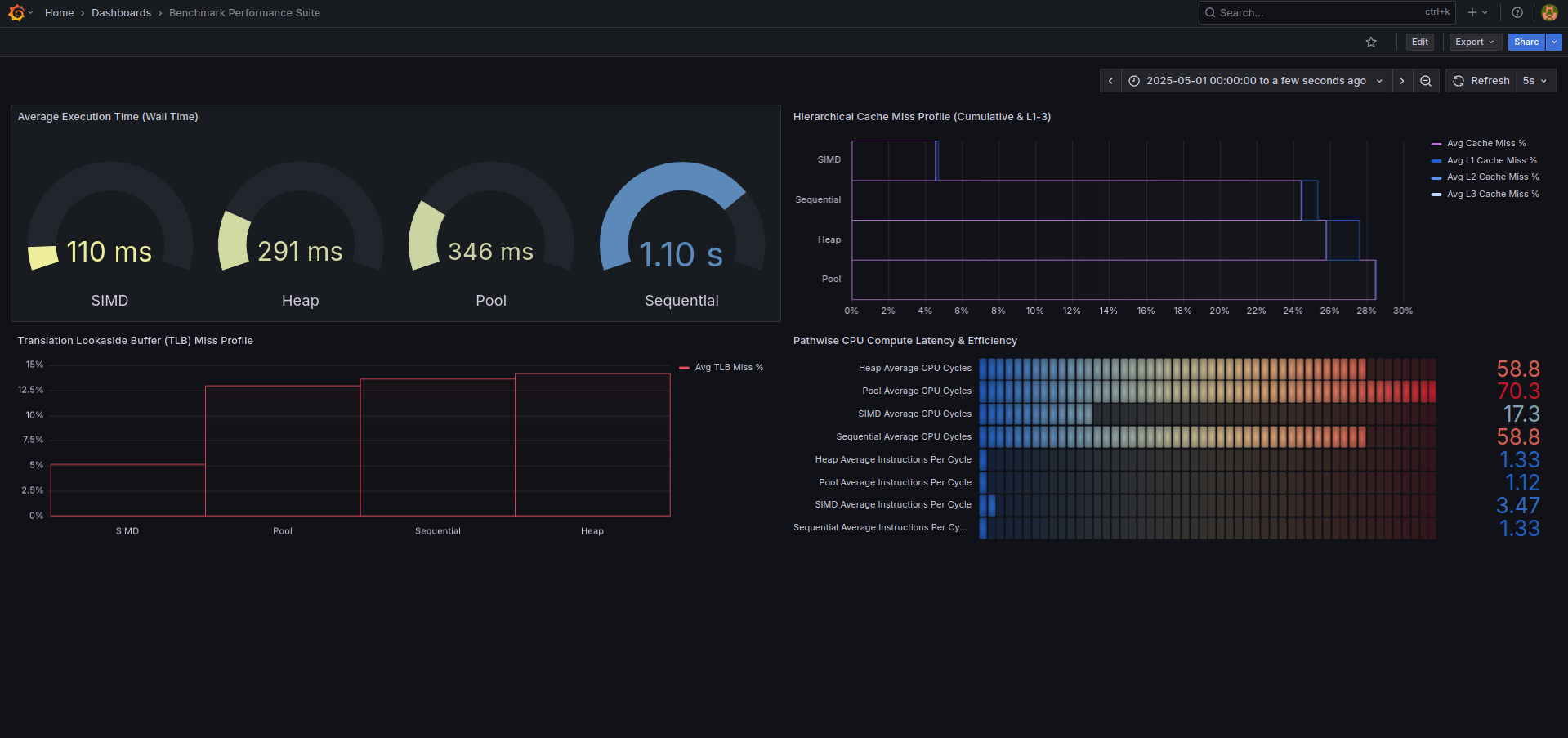Shift time range forward with right arrow

(1402, 81)
